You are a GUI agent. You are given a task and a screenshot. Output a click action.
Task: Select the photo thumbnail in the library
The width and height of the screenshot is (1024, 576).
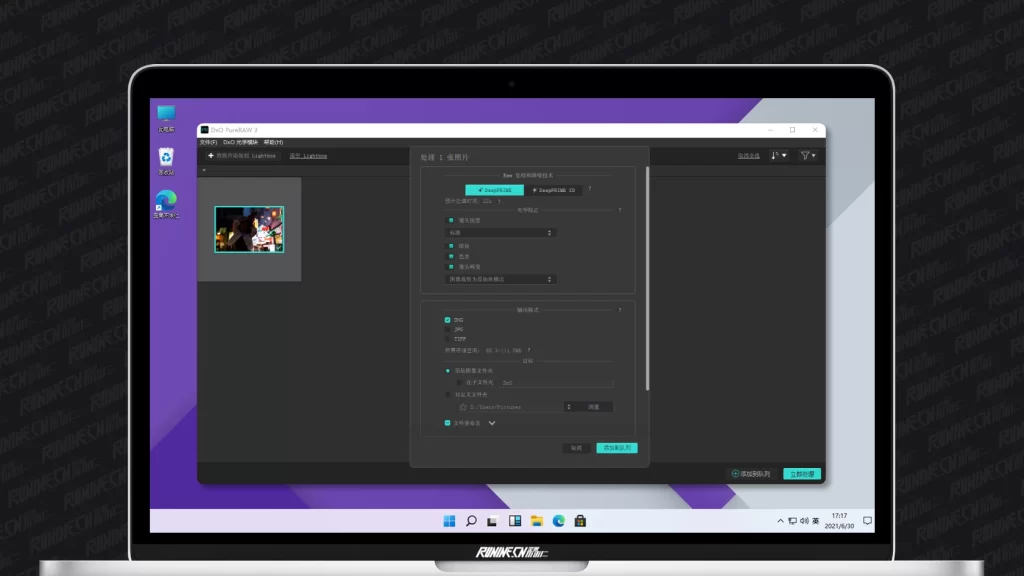point(249,229)
